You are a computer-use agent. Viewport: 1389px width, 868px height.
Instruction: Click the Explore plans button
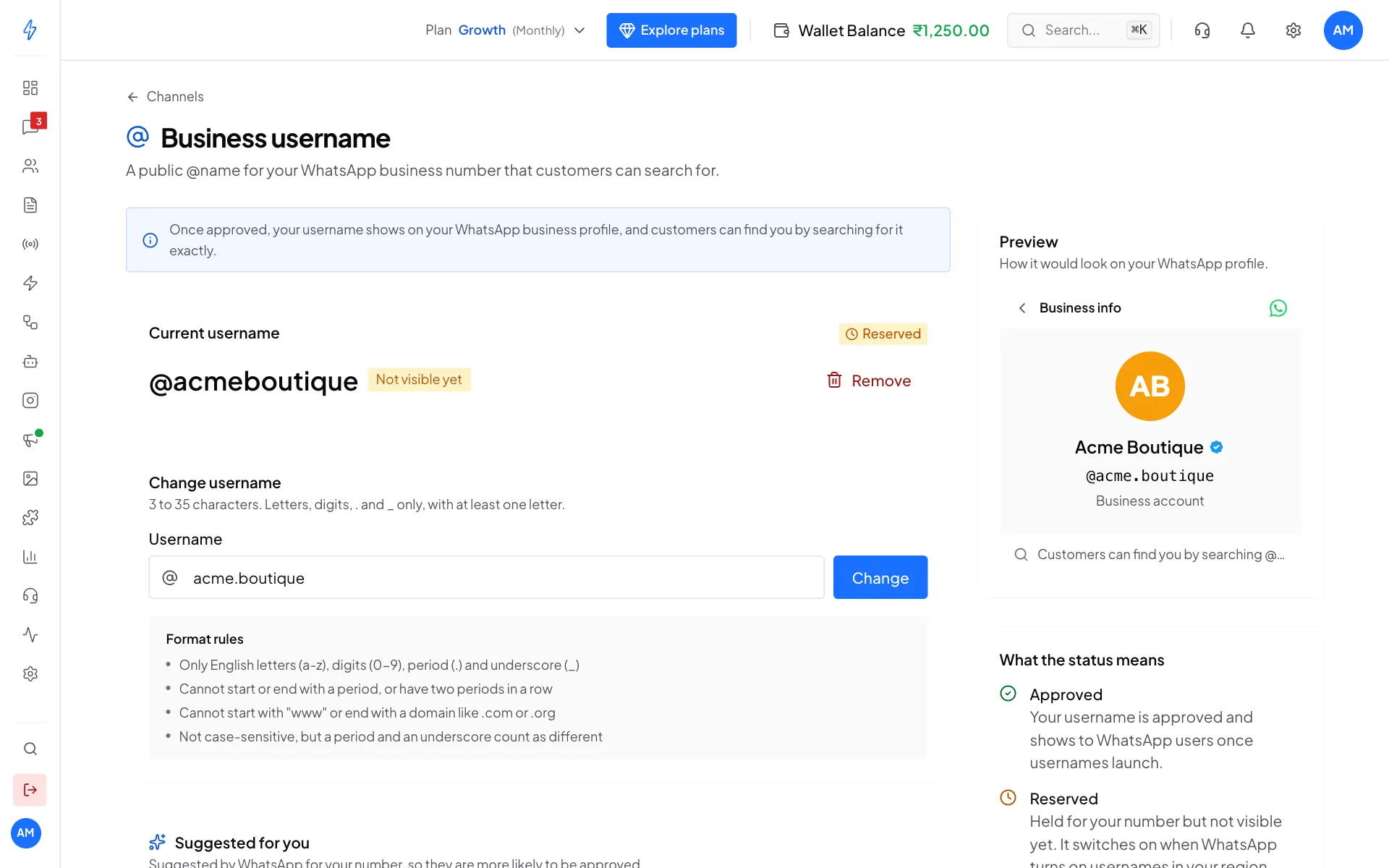[x=671, y=30]
